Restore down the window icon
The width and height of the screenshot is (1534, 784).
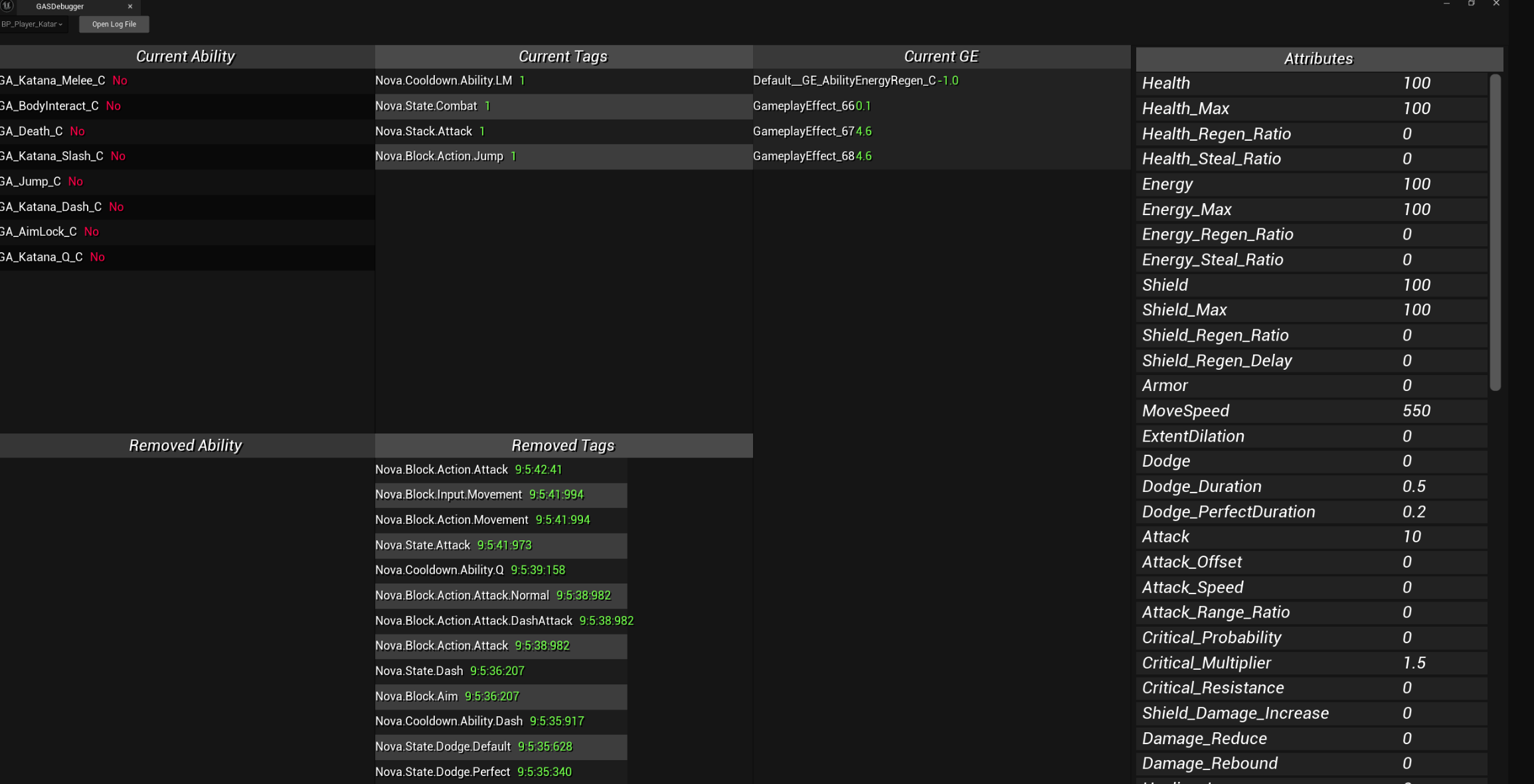coord(1472,4)
